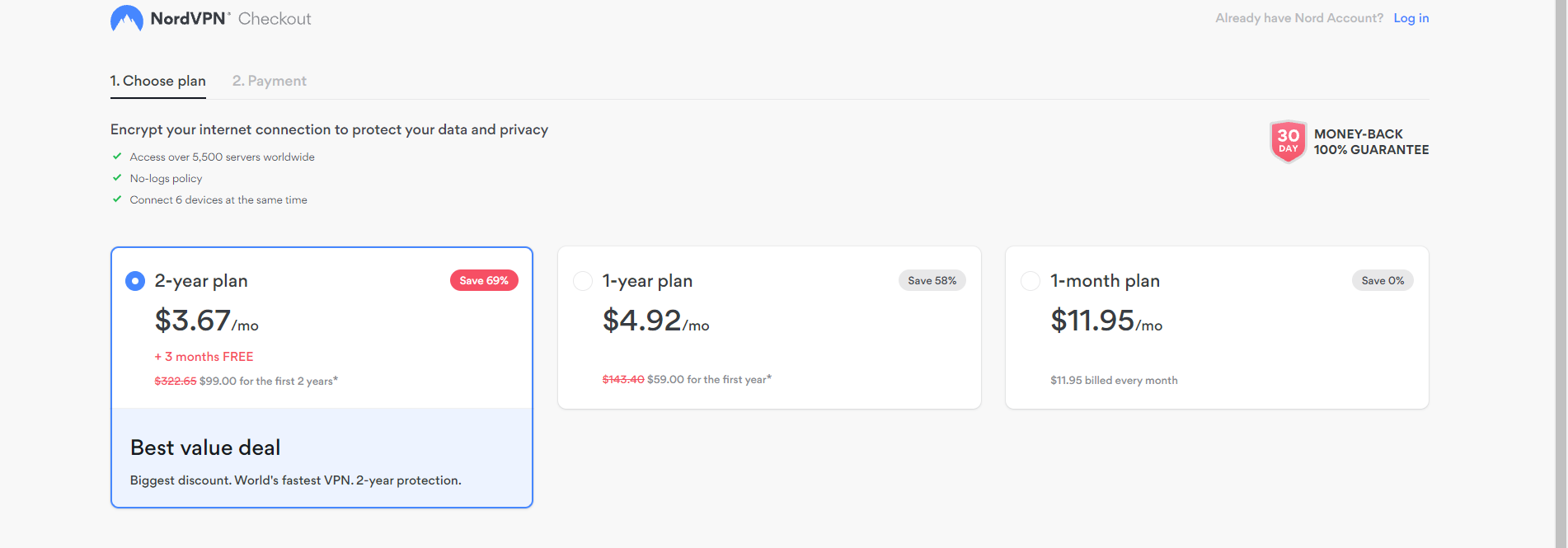
Task: Click the checkmark beside 'No-logs policy'
Action: (117, 177)
